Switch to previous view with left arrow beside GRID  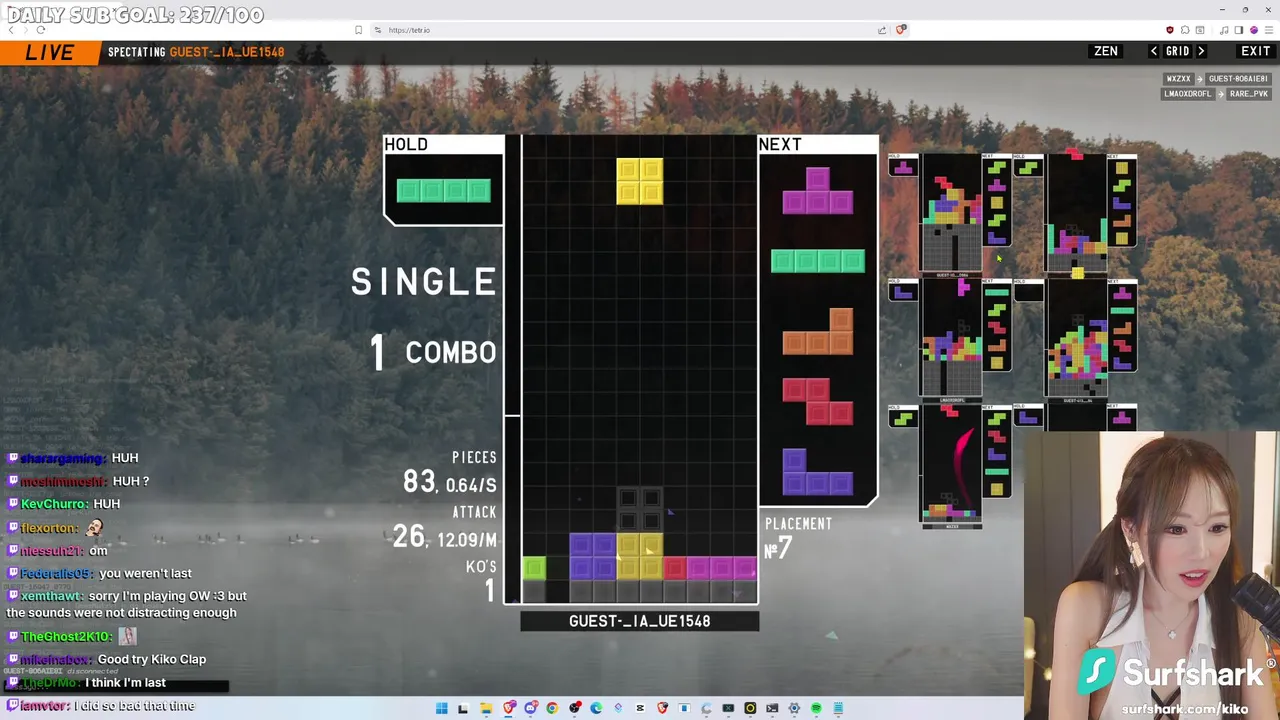tap(1154, 51)
